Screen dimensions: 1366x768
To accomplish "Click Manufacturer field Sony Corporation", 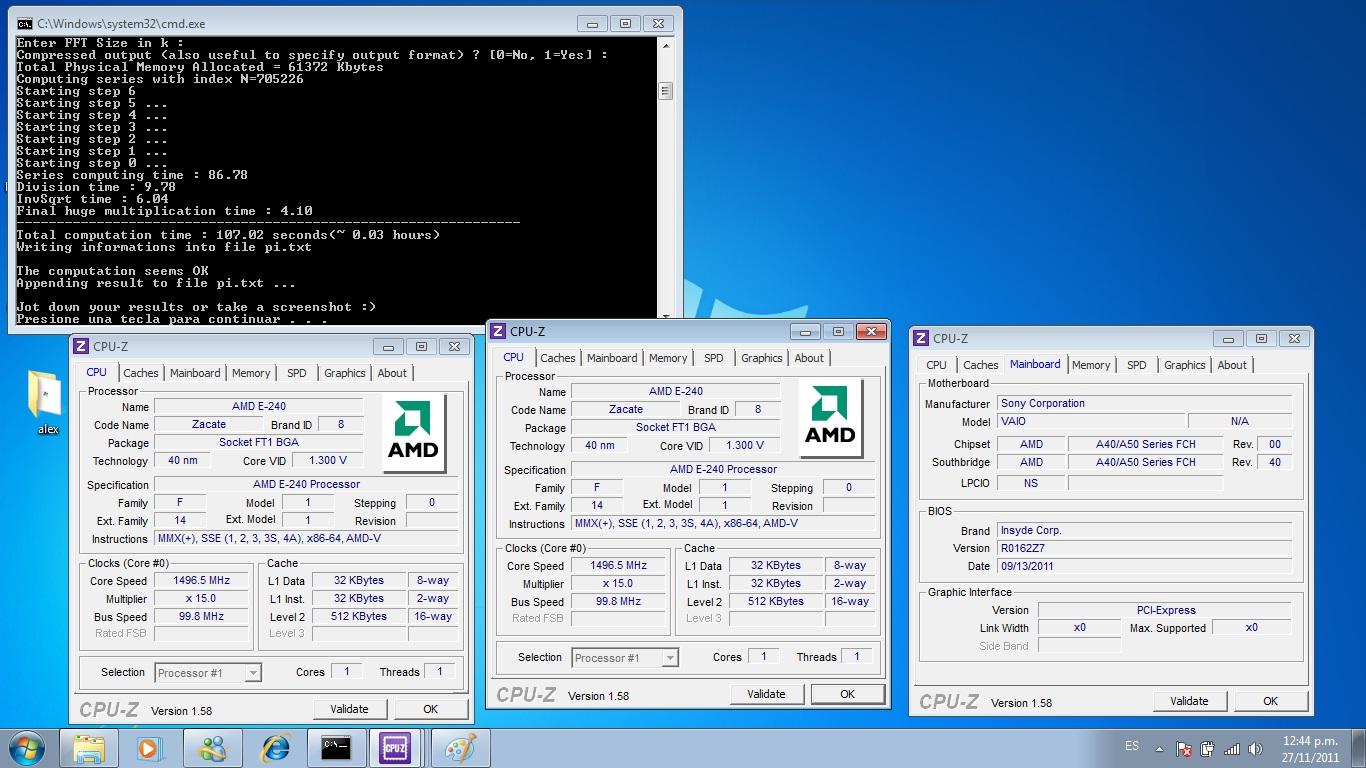I will [x=1144, y=403].
